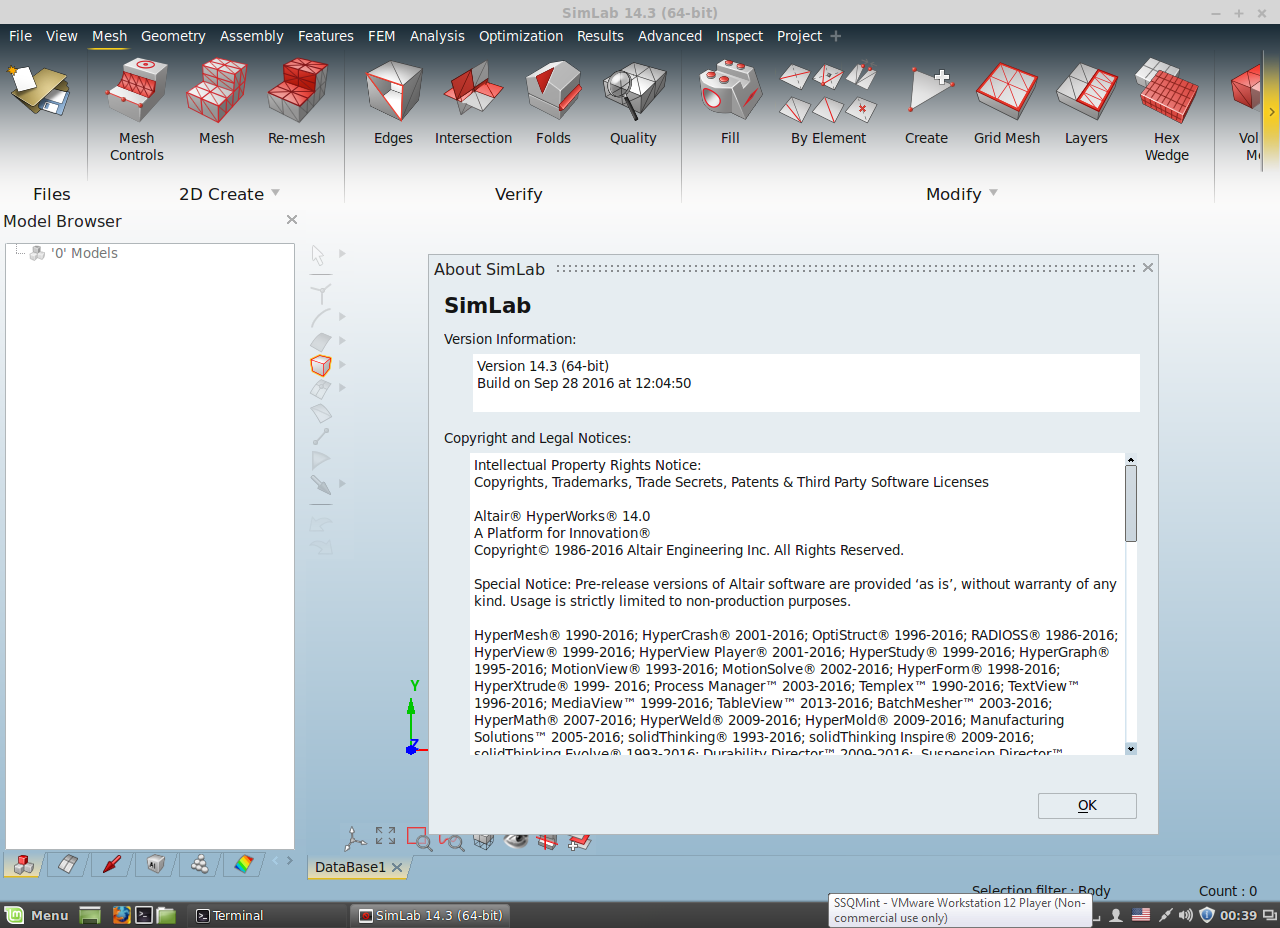This screenshot has height=928, width=1280.
Task: Open the File menu
Action: (20, 36)
